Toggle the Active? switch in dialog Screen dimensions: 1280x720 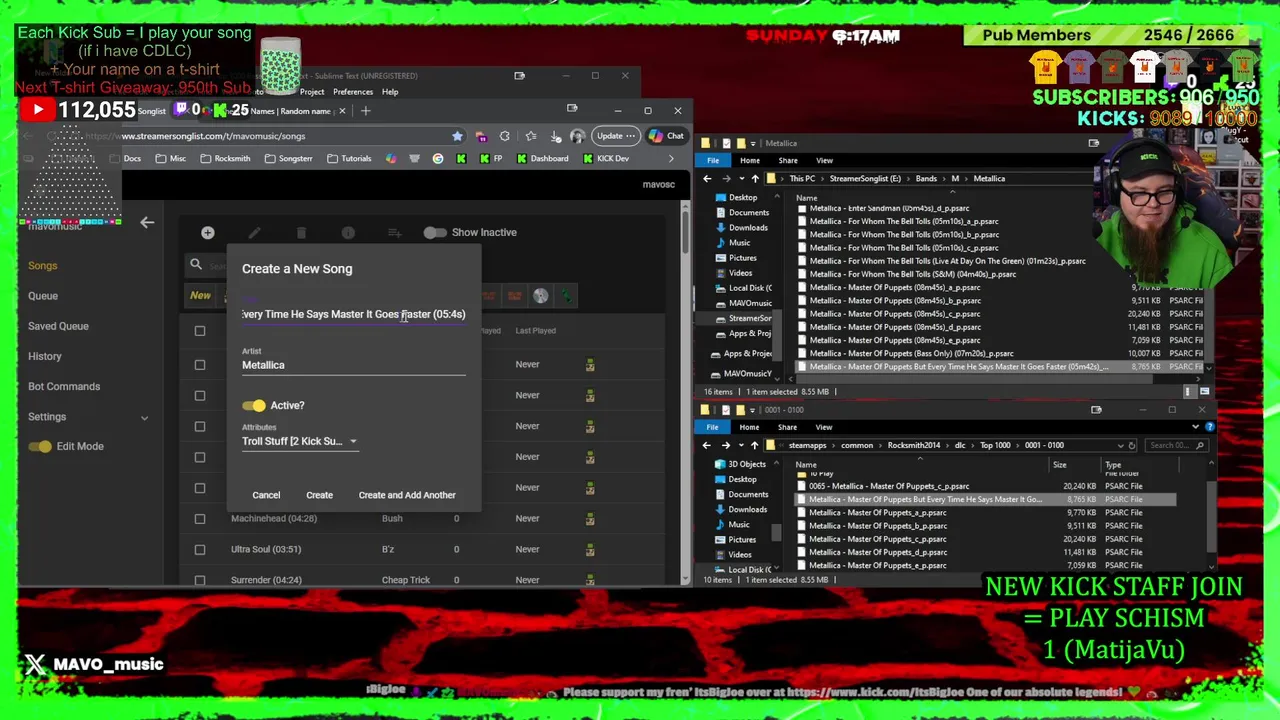pyautogui.click(x=254, y=406)
